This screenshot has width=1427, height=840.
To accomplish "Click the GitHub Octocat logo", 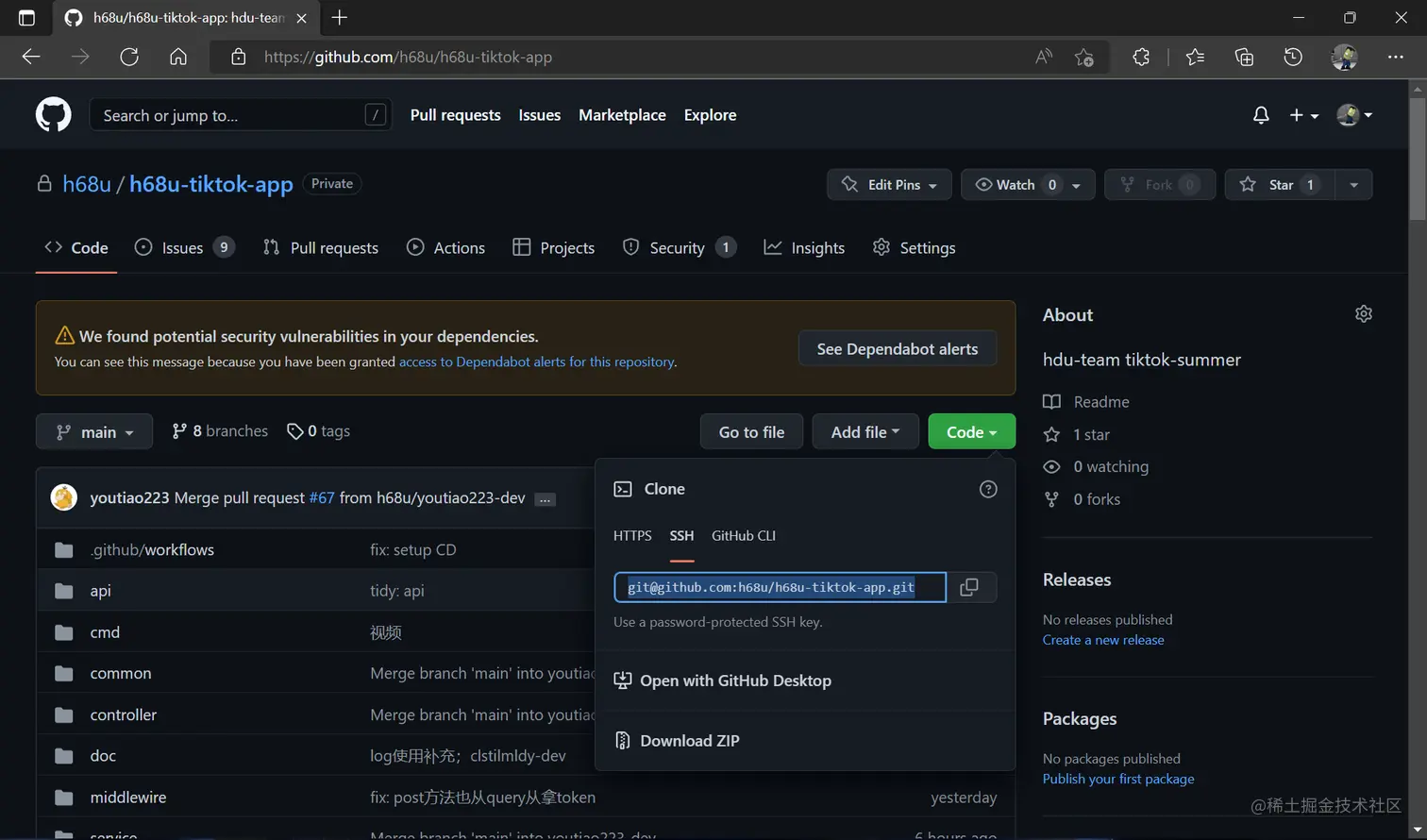I will [x=54, y=115].
